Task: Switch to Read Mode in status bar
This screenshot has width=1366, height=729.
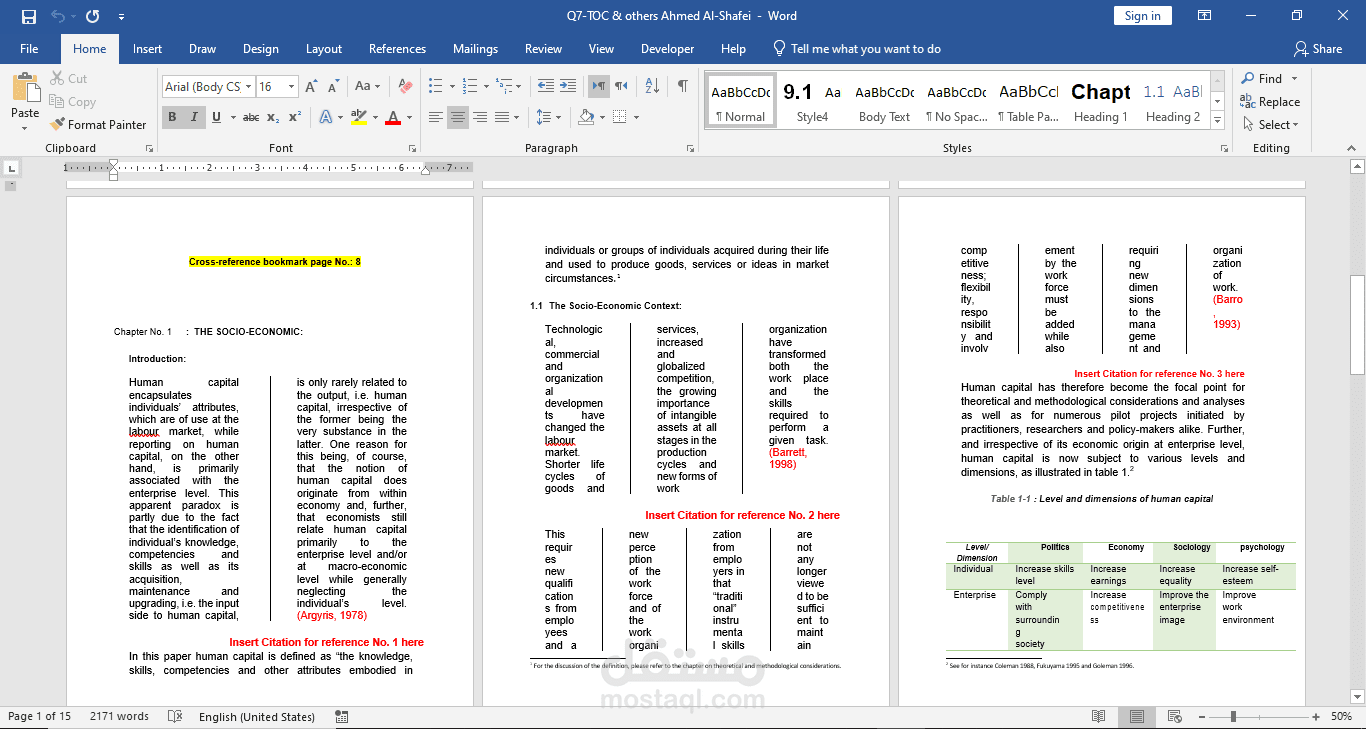Action: tap(1099, 717)
